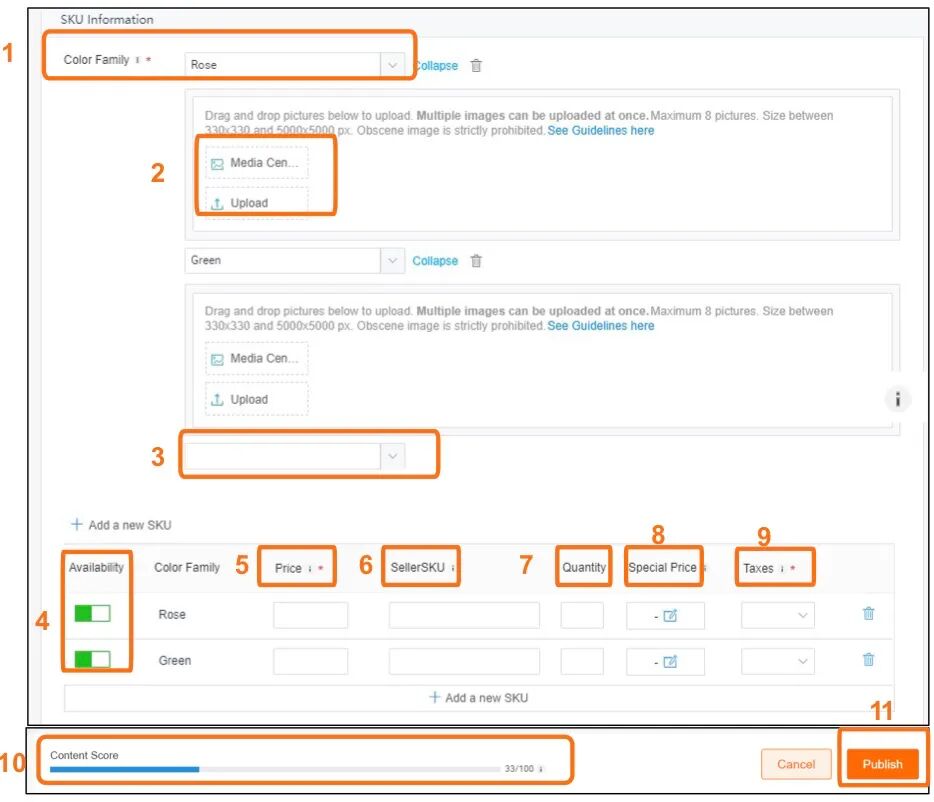Collapse the Green variant section
The height and width of the screenshot is (802, 934).
tap(435, 261)
